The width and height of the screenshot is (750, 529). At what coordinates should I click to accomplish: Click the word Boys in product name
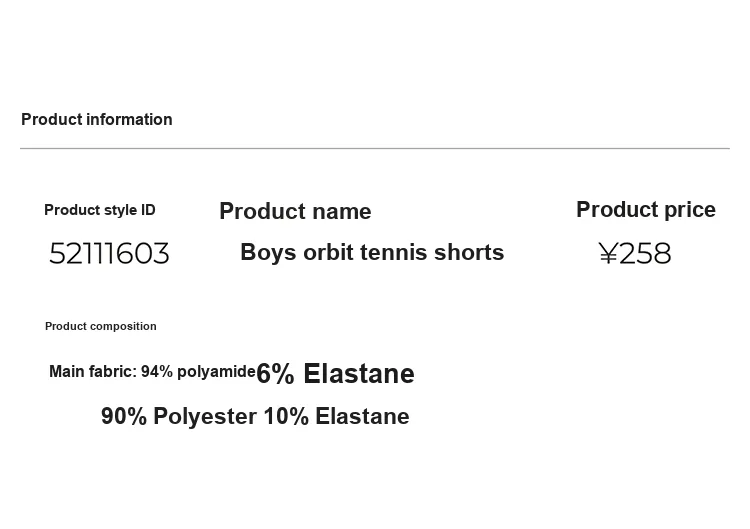click(x=268, y=253)
